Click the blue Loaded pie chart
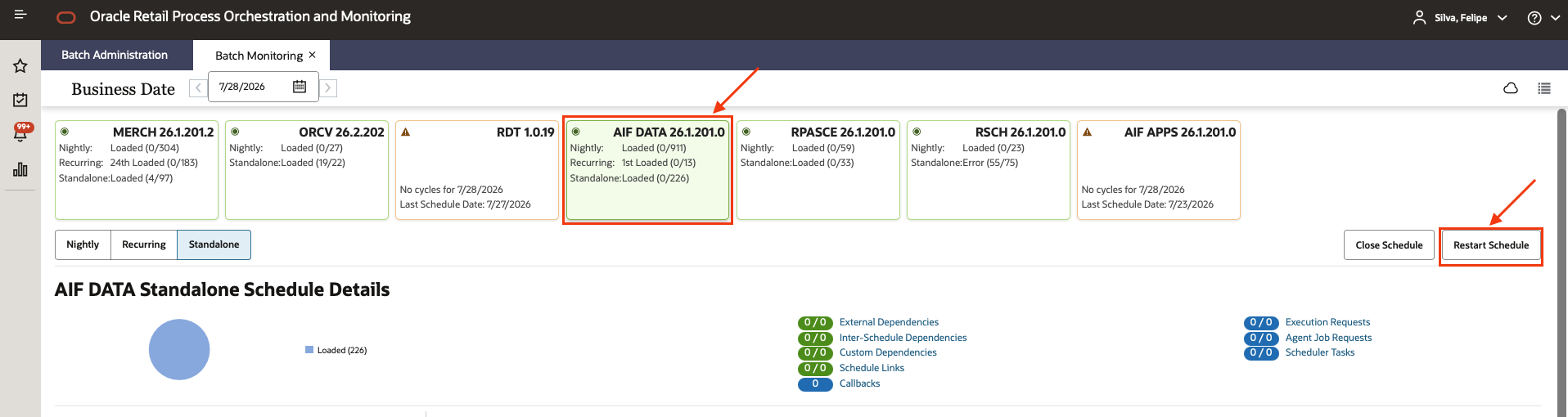This screenshot has width=1568, height=417. tap(179, 350)
